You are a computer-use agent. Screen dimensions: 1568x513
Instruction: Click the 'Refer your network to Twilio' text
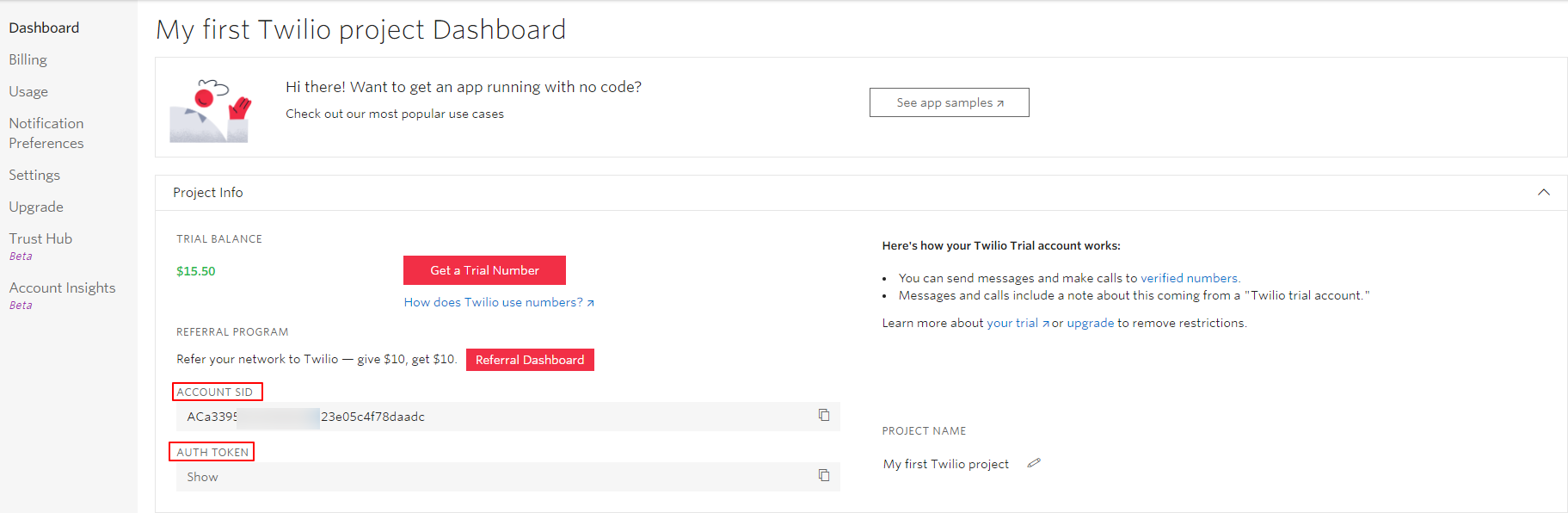pos(317,359)
